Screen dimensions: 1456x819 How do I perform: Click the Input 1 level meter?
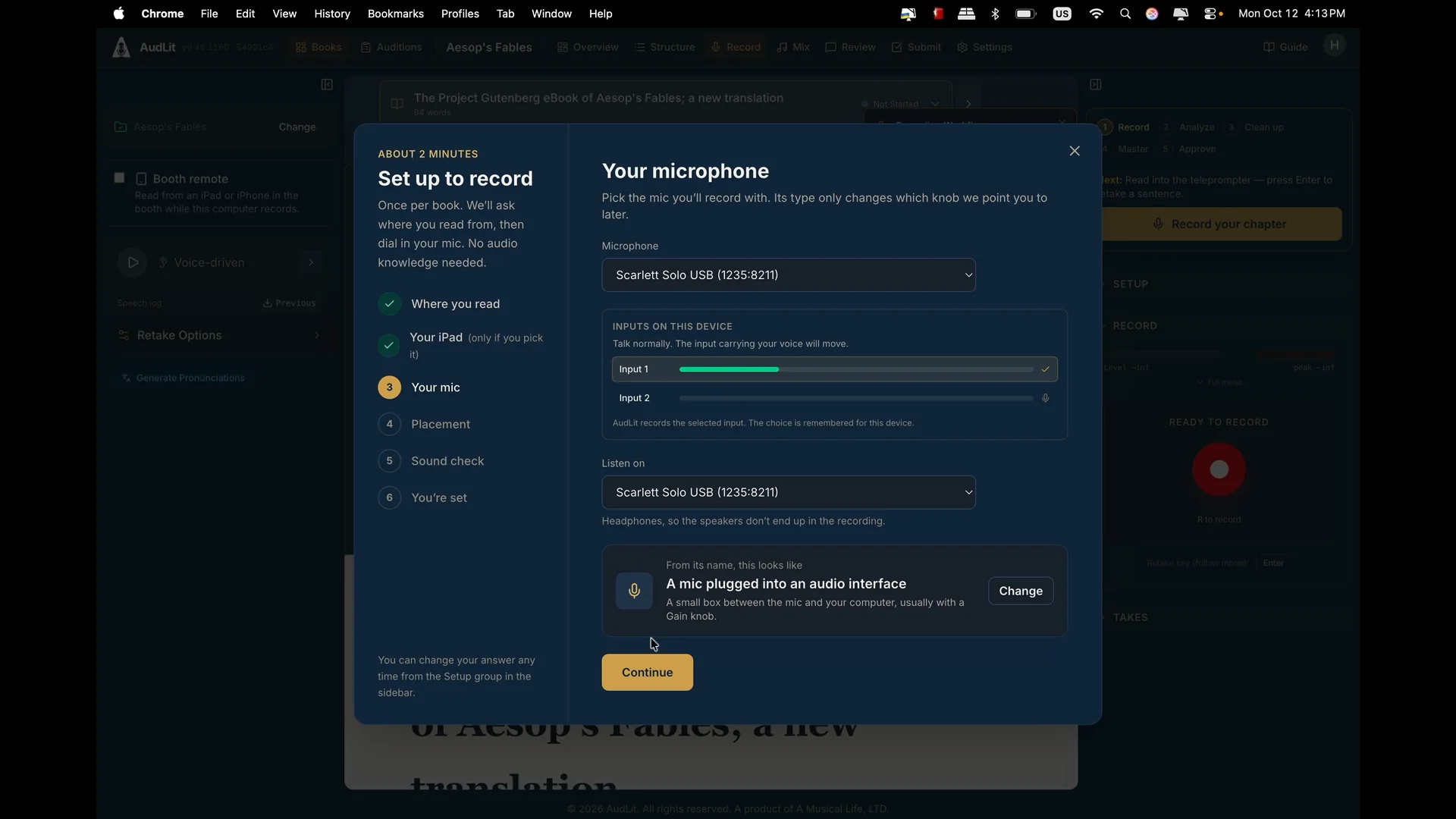tap(856, 369)
